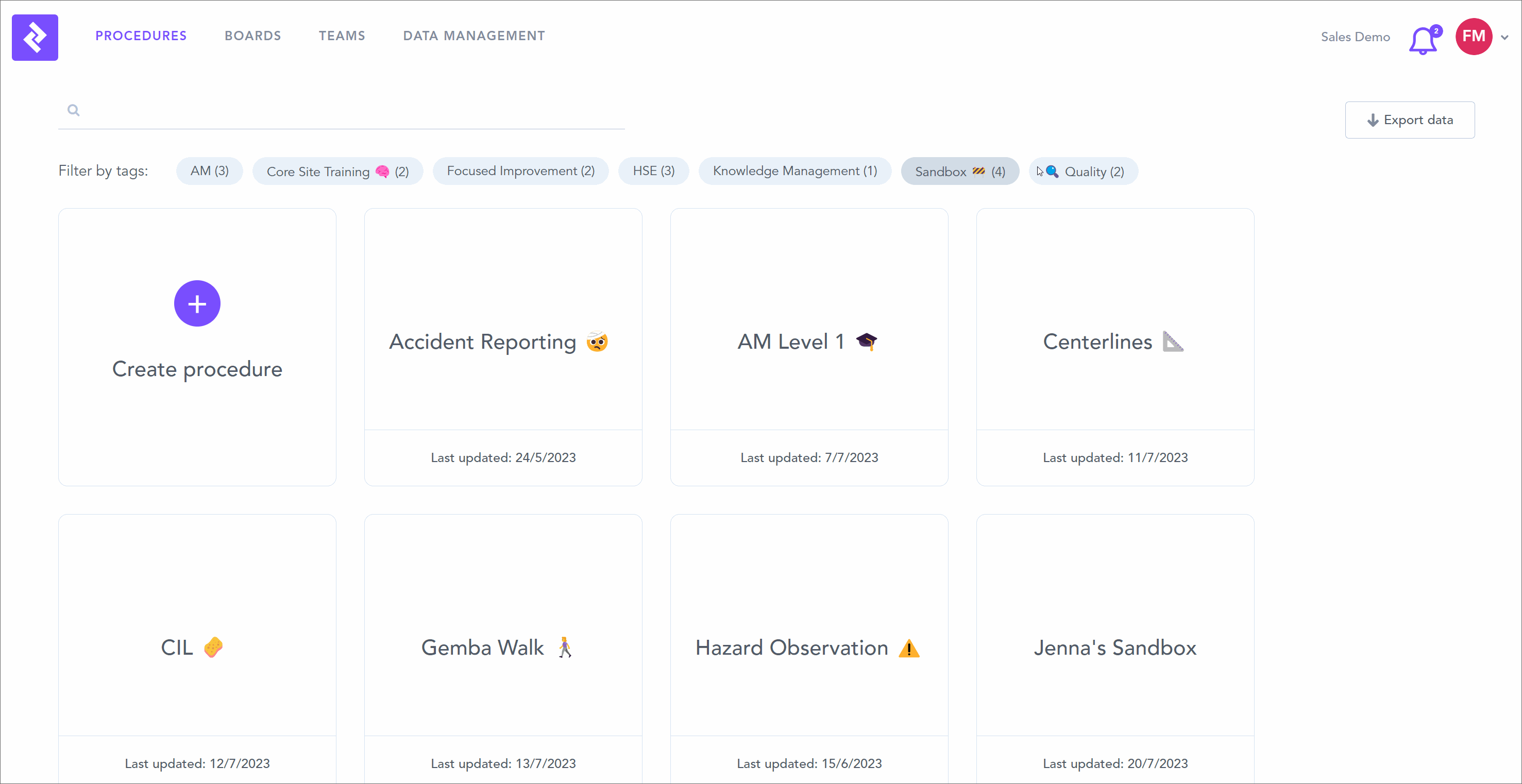Toggle the Sandbox (4) tag filter
Image resolution: width=1522 pixels, height=784 pixels.
[x=959, y=172]
